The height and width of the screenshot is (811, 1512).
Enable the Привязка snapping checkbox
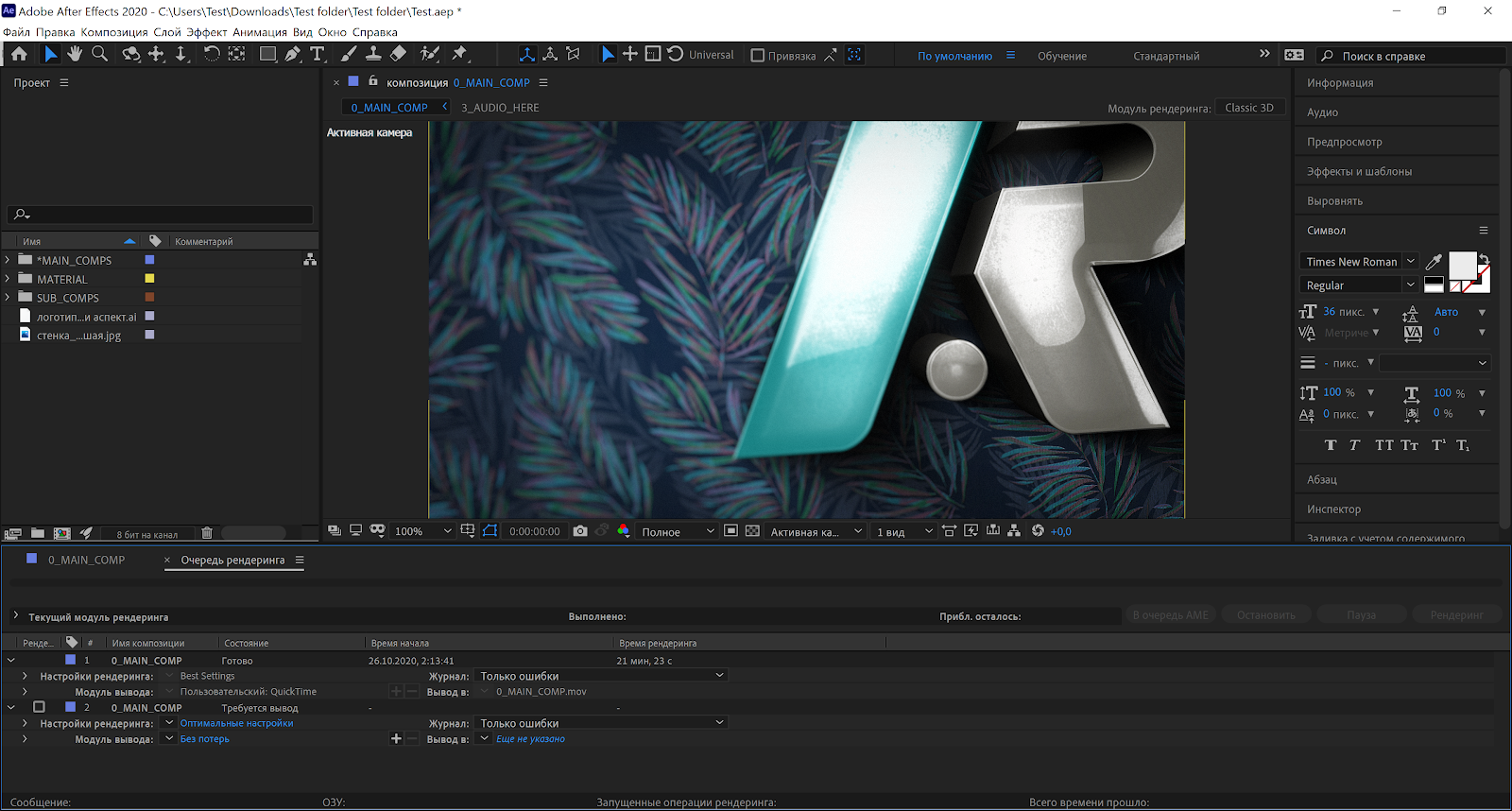click(757, 56)
